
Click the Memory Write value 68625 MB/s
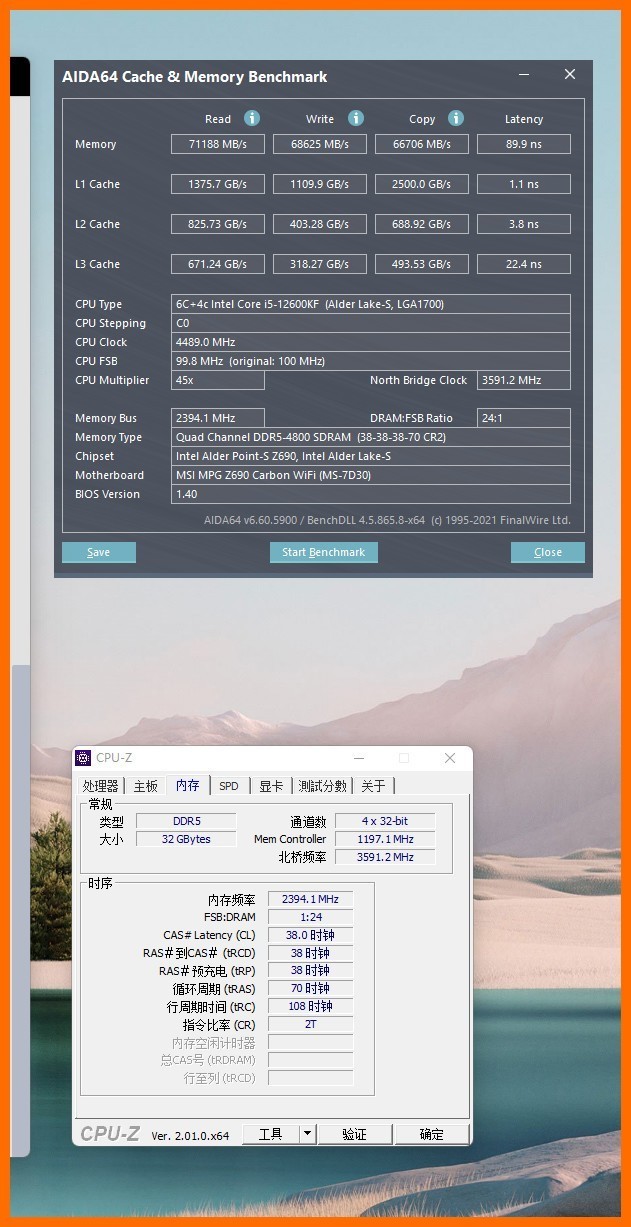pyautogui.click(x=320, y=144)
